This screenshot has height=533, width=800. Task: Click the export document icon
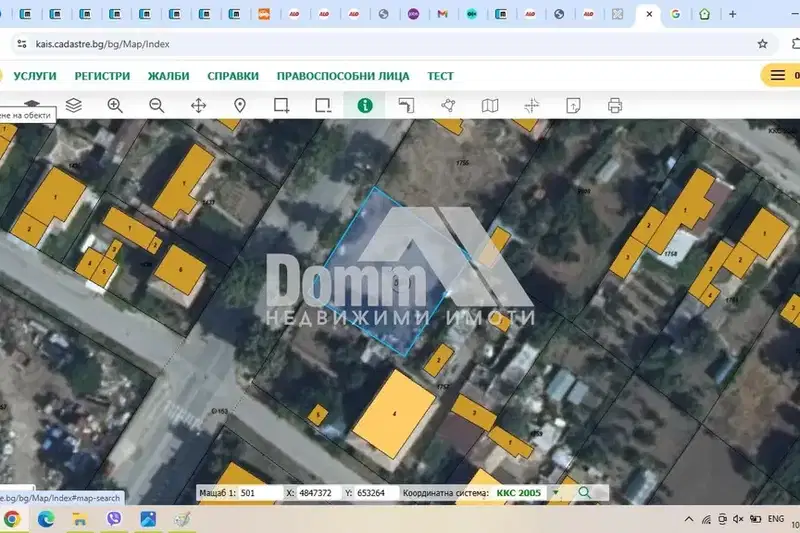[x=573, y=106]
